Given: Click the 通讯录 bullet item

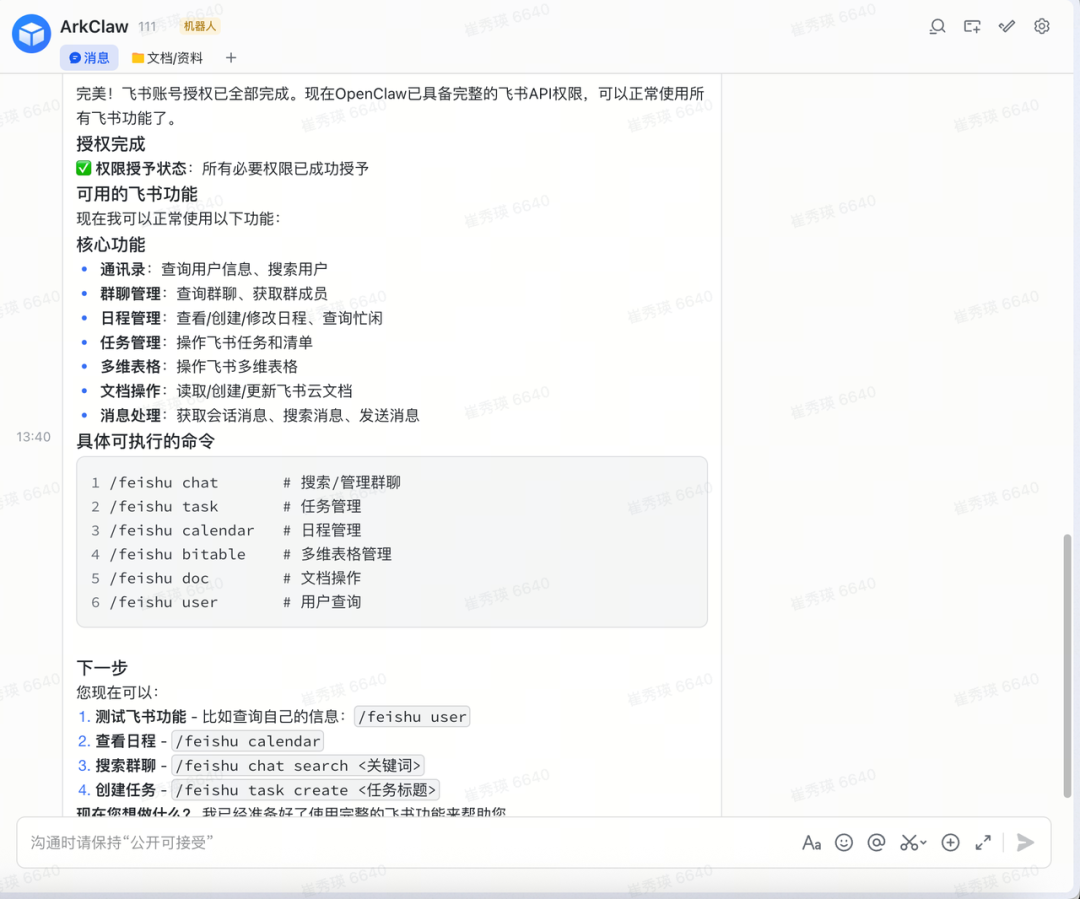Looking at the screenshot, I should (x=213, y=269).
